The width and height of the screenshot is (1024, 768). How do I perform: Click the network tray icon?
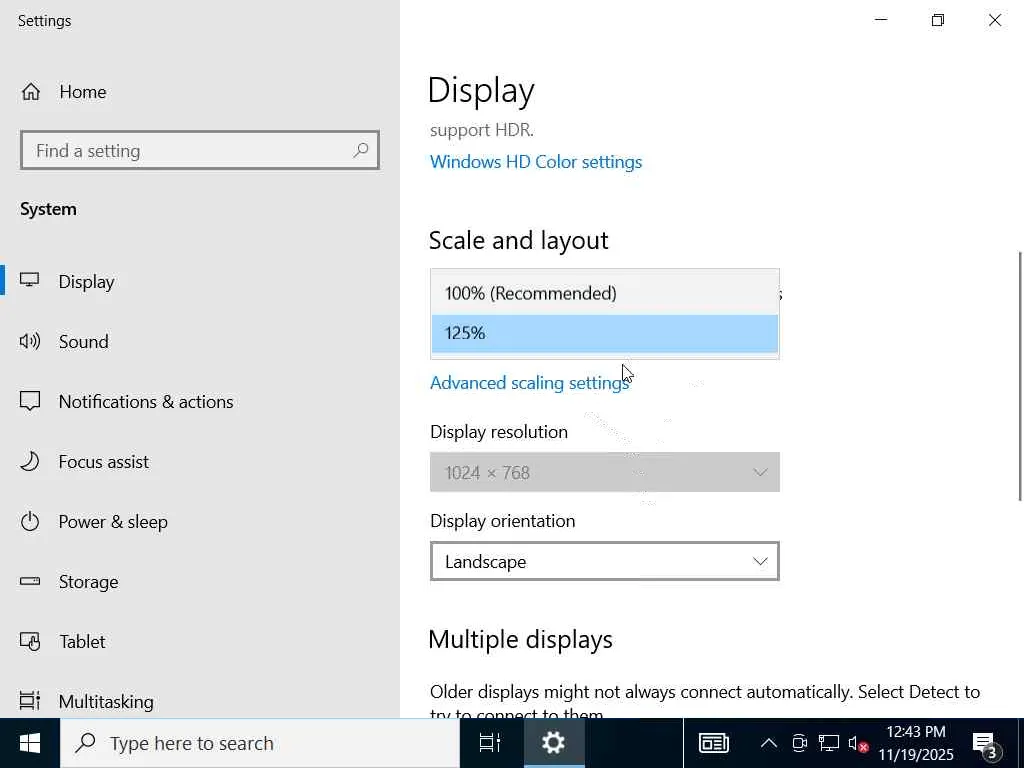click(829, 743)
